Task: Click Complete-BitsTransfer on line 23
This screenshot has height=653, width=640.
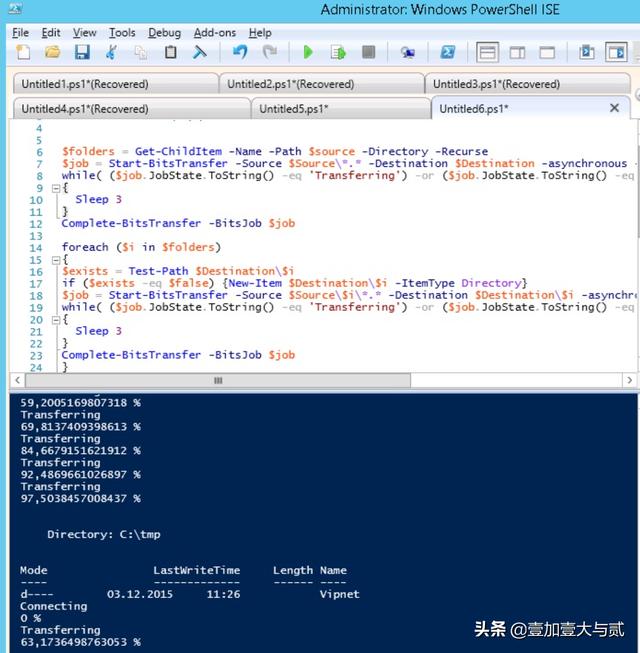Action: coord(131,355)
